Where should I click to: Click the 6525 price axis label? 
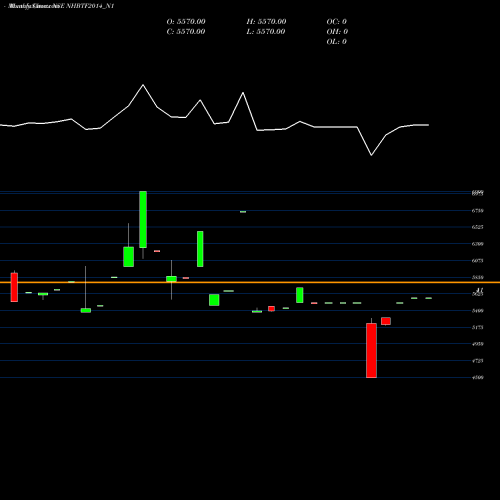tap(477, 227)
